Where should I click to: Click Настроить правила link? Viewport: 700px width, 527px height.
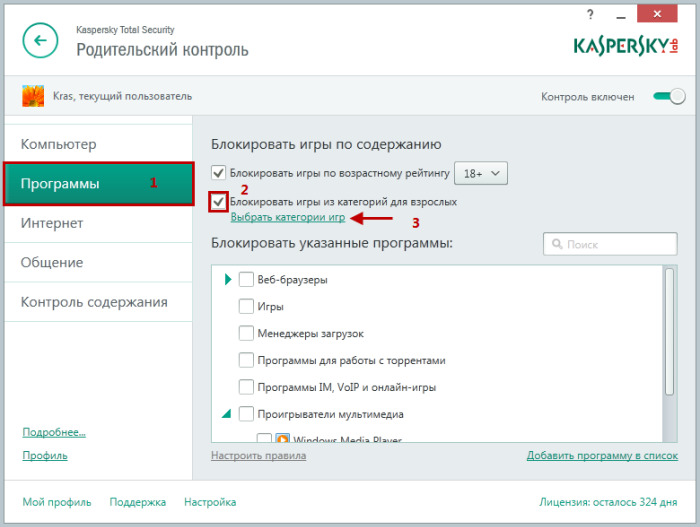258,455
